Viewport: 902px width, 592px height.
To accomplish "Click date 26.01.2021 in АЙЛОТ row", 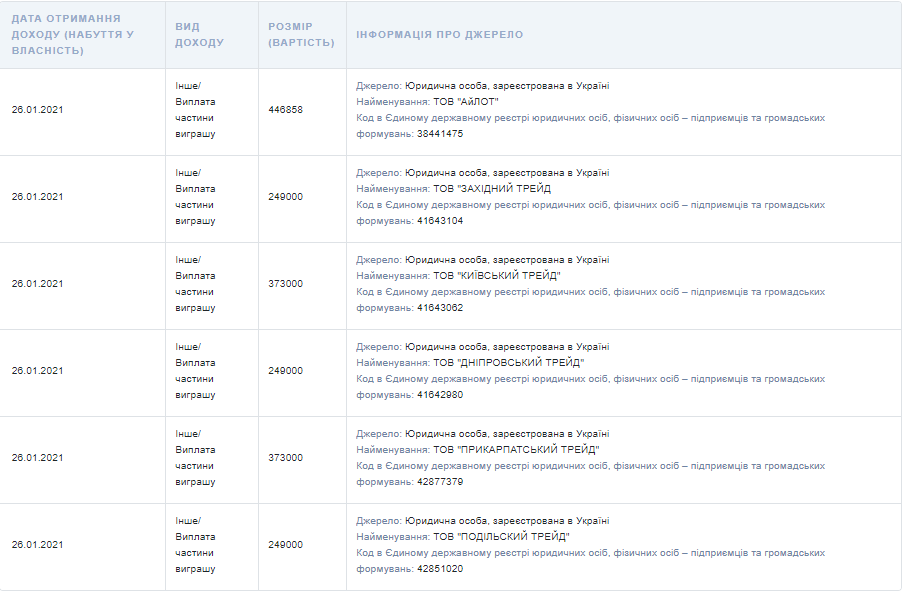I will click(37, 109).
